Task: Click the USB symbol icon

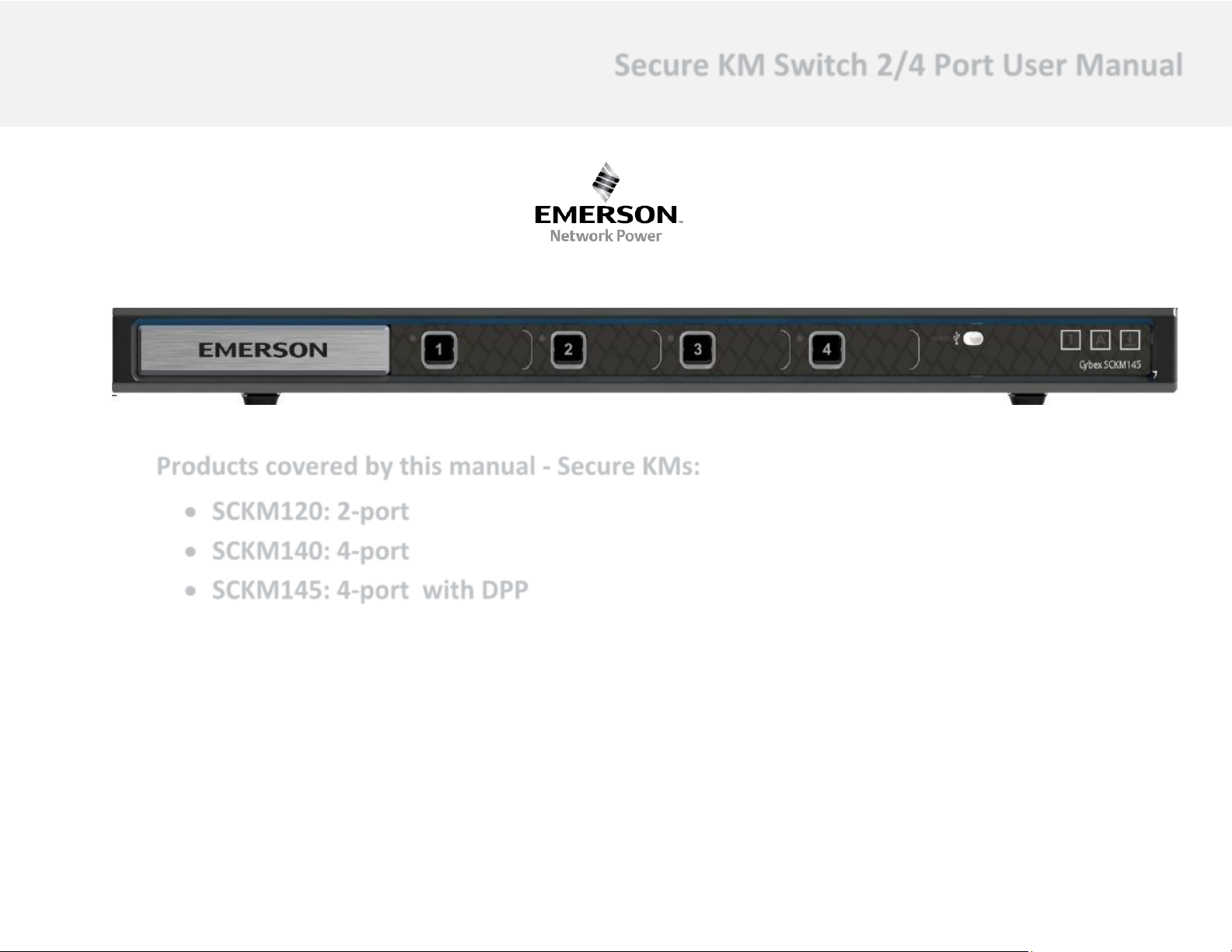Action: pos(956,339)
